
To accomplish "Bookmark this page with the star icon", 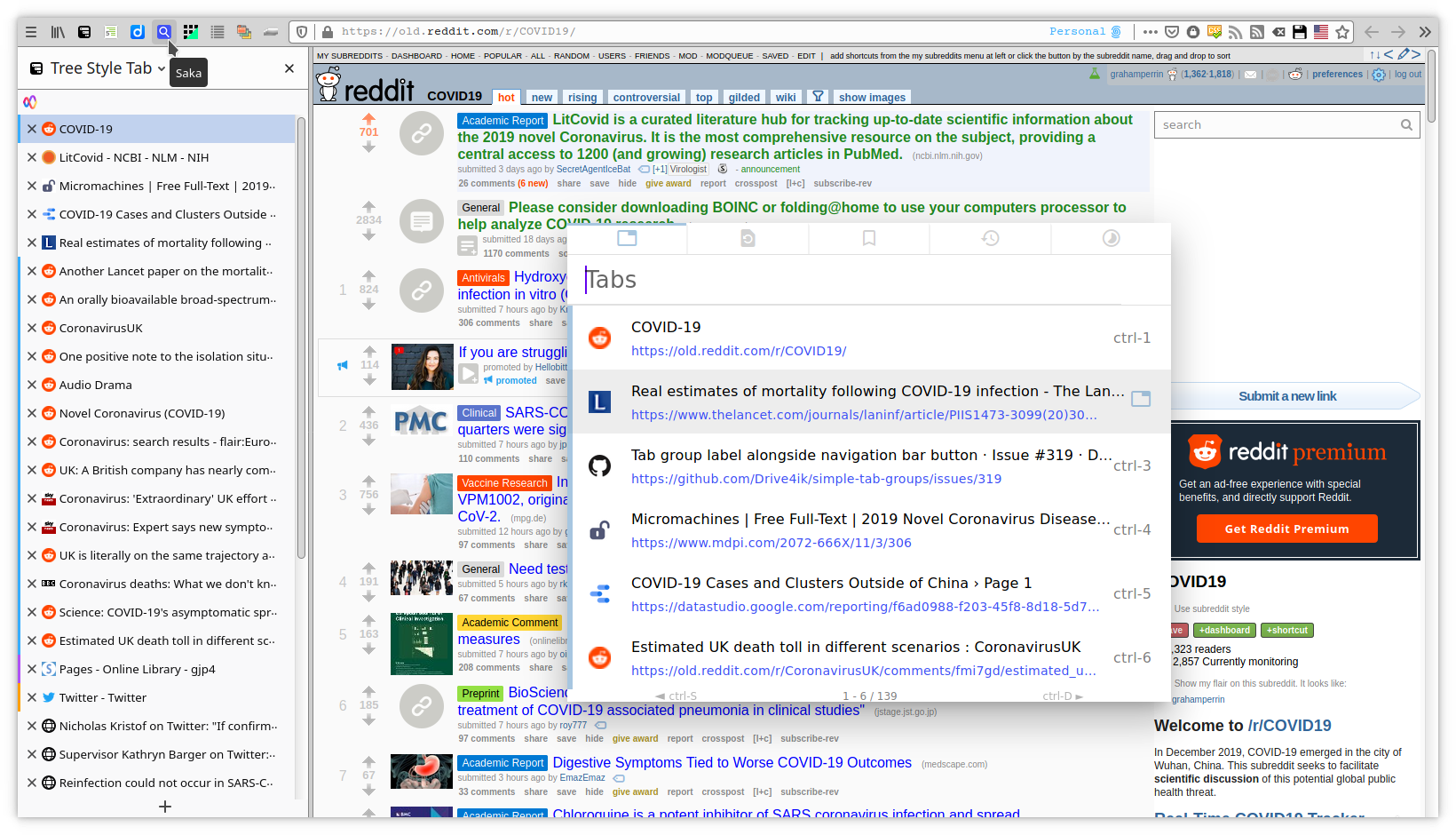I will click(1342, 32).
